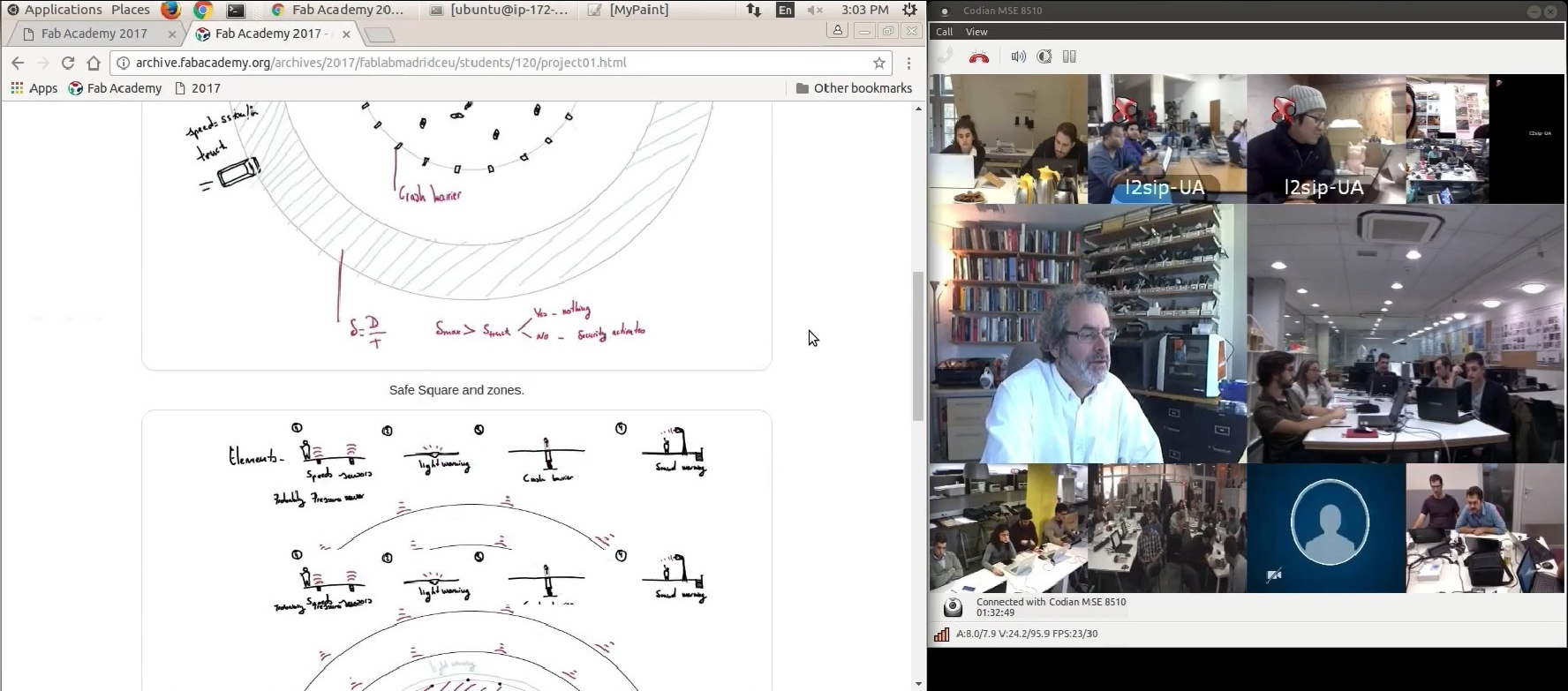
Task: Expand the Other bookmarks folder
Action: pyautogui.click(x=854, y=88)
